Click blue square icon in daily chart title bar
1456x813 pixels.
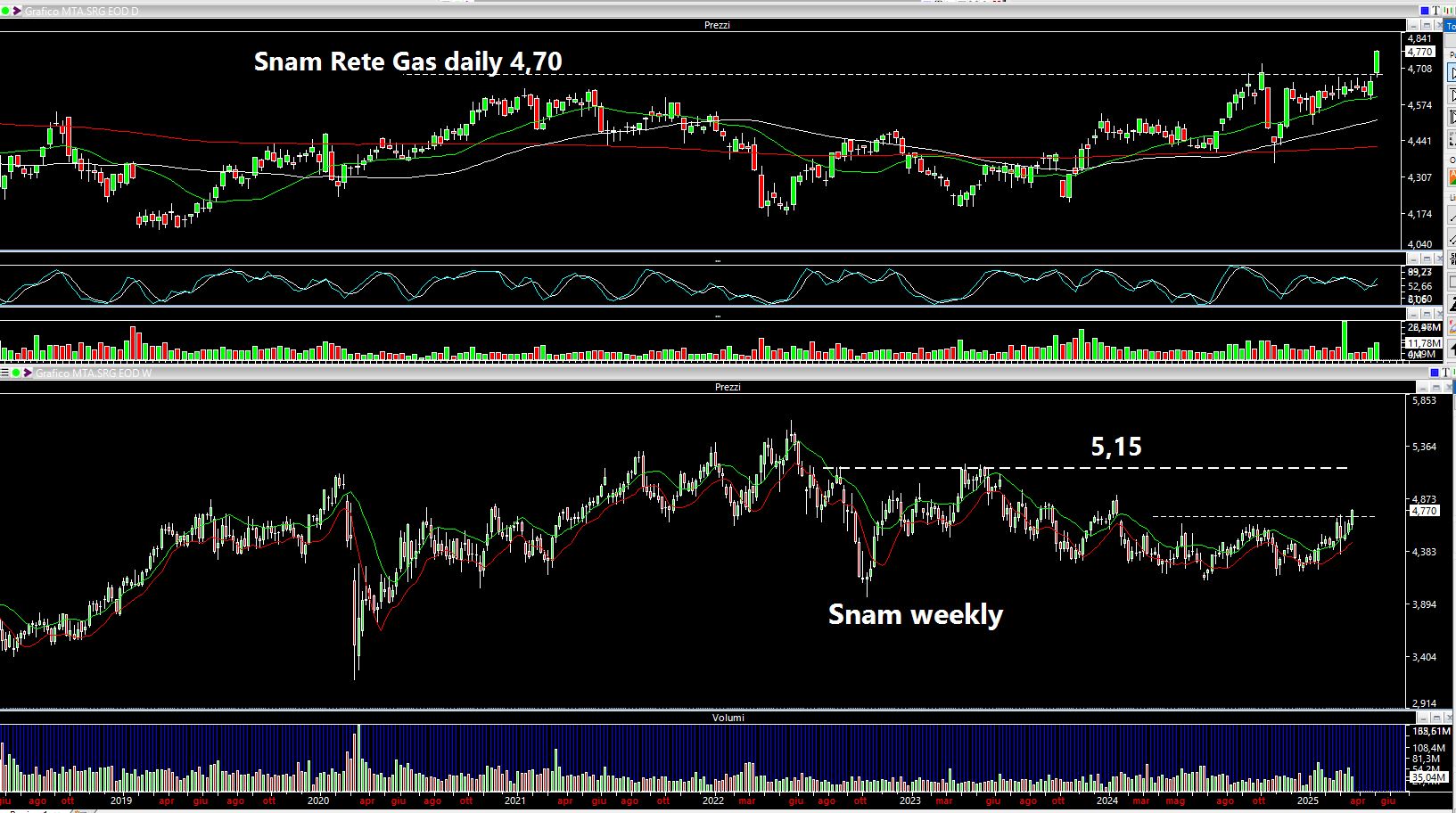(x=1425, y=11)
